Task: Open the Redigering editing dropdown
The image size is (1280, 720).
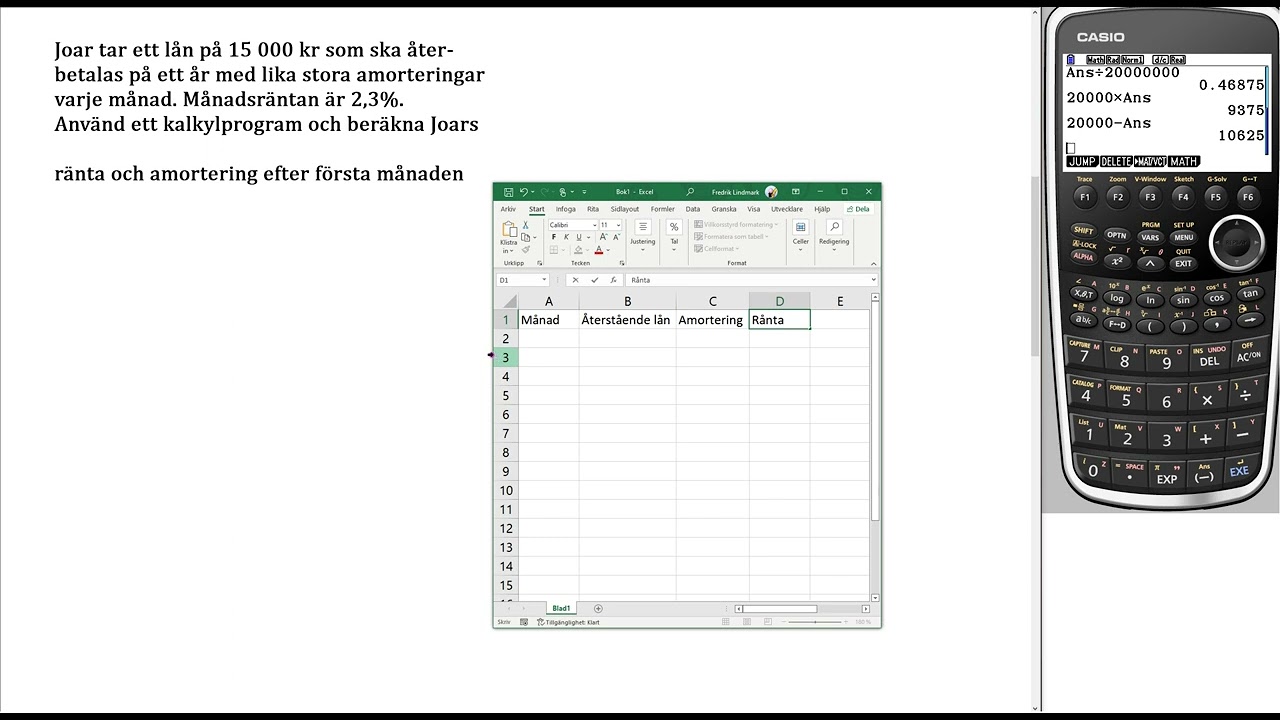Action: pyautogui.click(x=834, y=235)
